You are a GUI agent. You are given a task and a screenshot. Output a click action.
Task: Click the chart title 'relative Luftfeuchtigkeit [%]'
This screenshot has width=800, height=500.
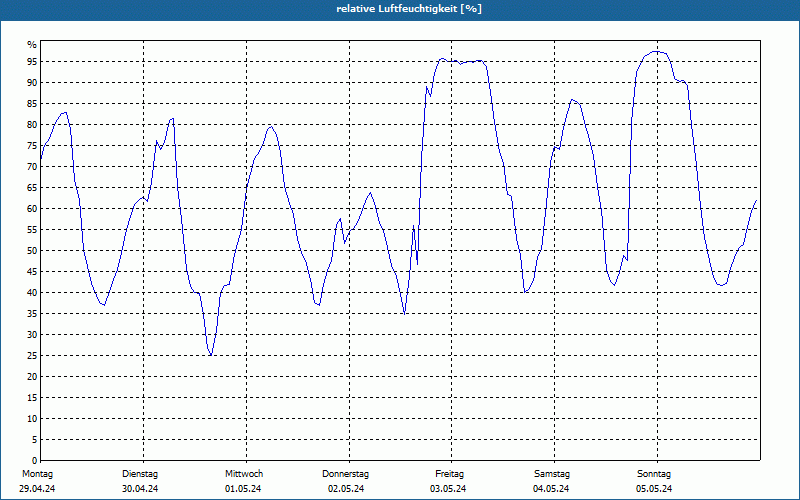(409, 9)
